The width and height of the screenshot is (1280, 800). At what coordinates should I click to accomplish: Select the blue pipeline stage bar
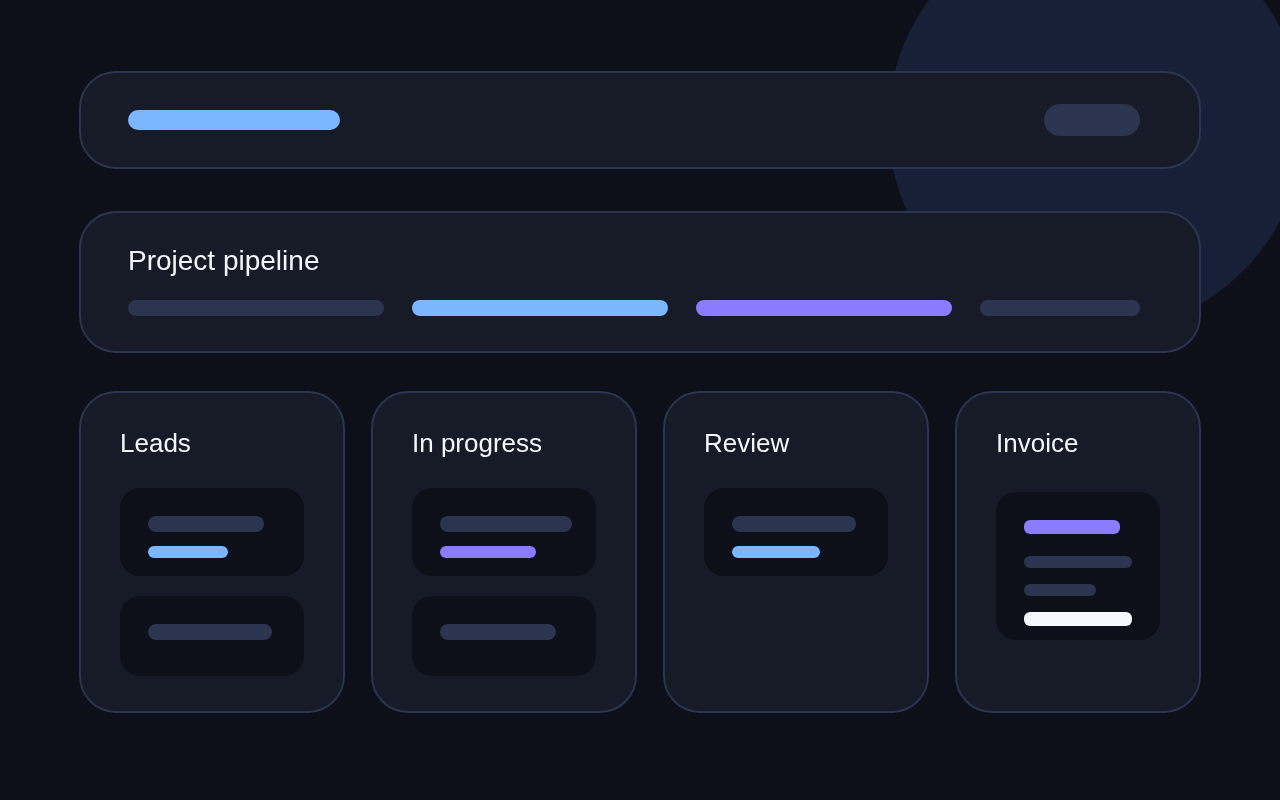click(x=540, y=308)
